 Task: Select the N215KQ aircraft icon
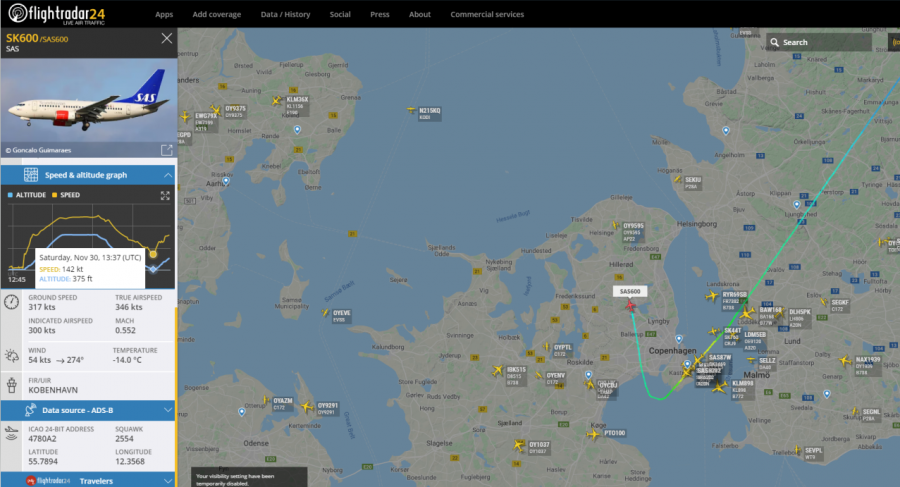tap(412, 110)
